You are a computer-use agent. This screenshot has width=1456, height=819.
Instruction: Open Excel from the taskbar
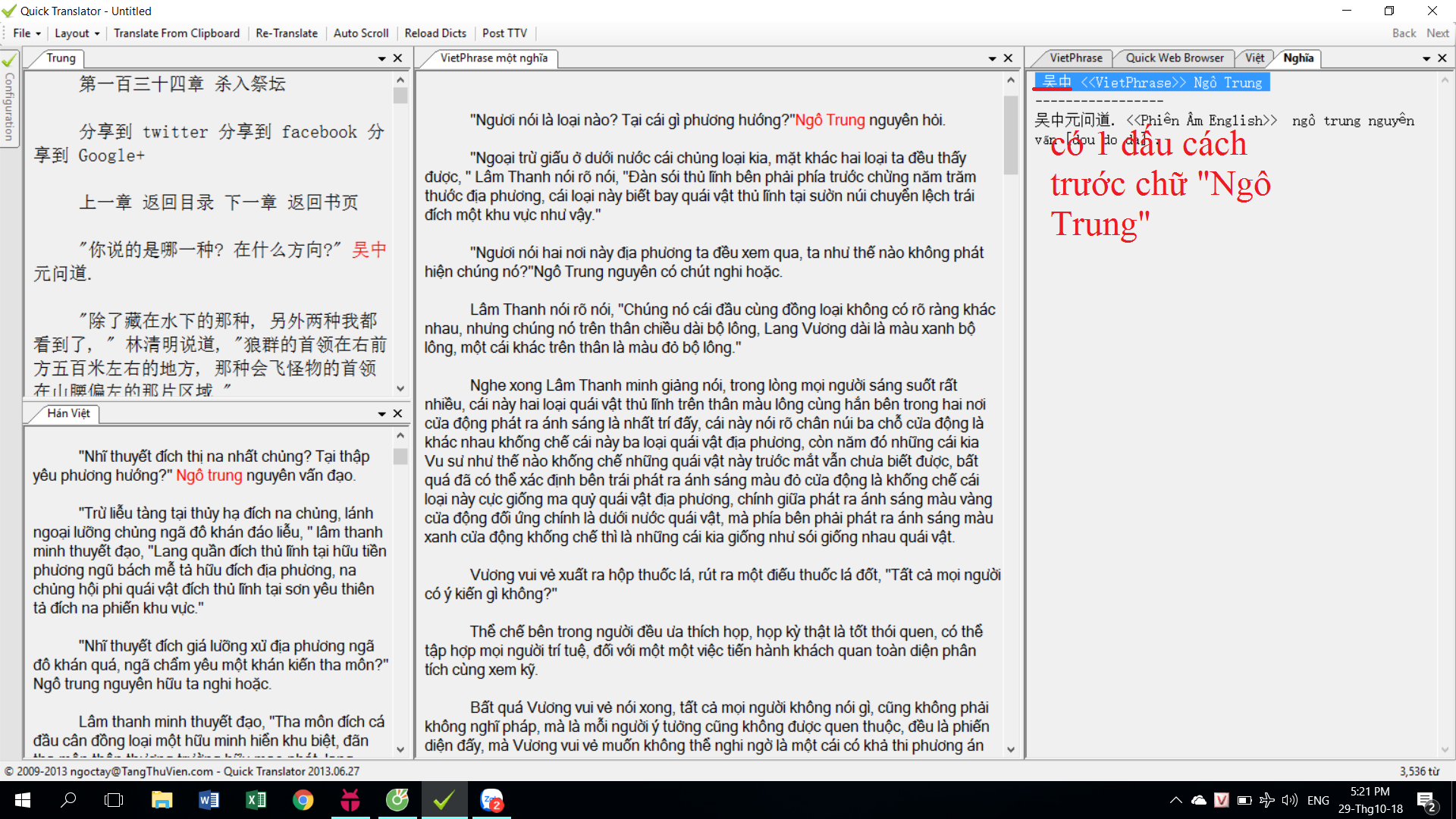click(256, 800)
